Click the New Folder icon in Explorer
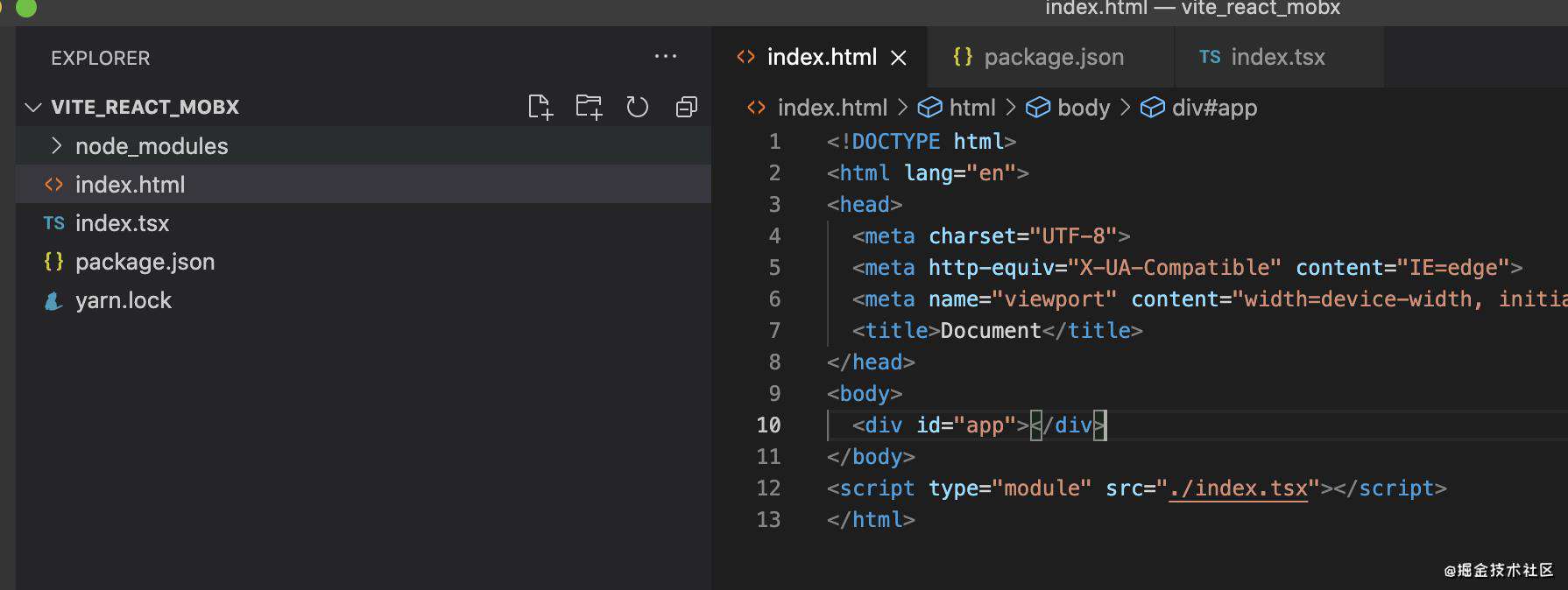Image resolution: width=1568 pixels, height=590 pixels. coord(589,107)
